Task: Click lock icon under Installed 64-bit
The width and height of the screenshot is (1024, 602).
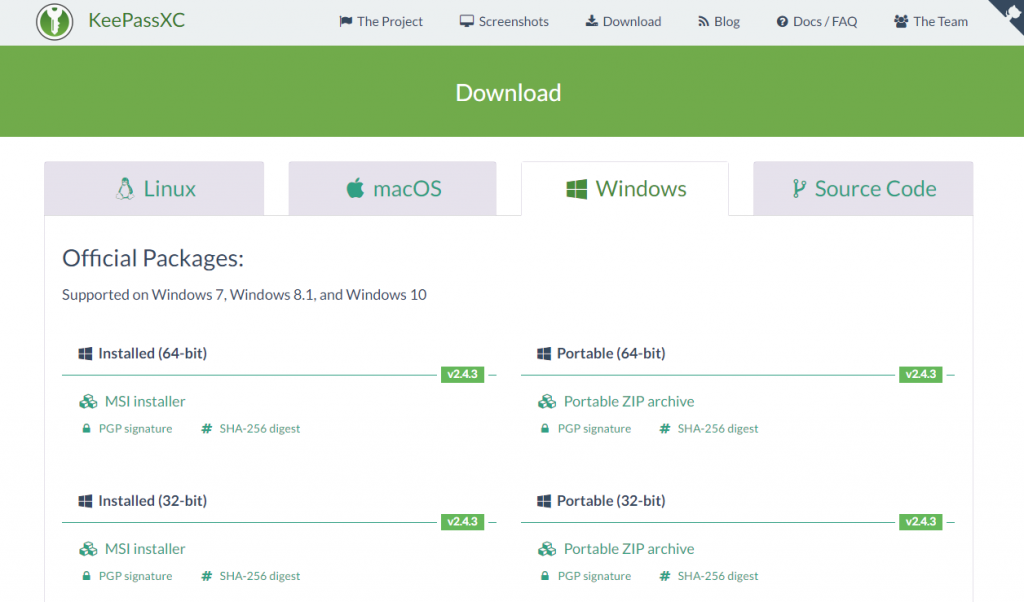Action: [x=86, y=428]
